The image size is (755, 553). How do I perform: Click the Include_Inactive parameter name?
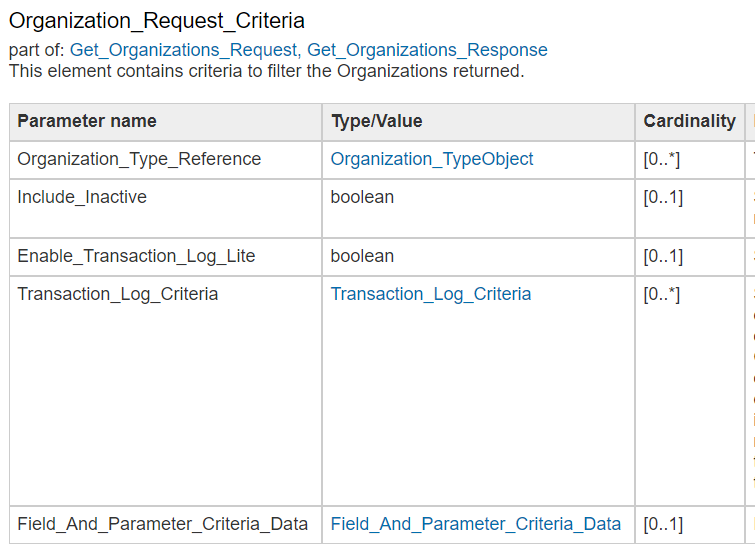(82, 197)
